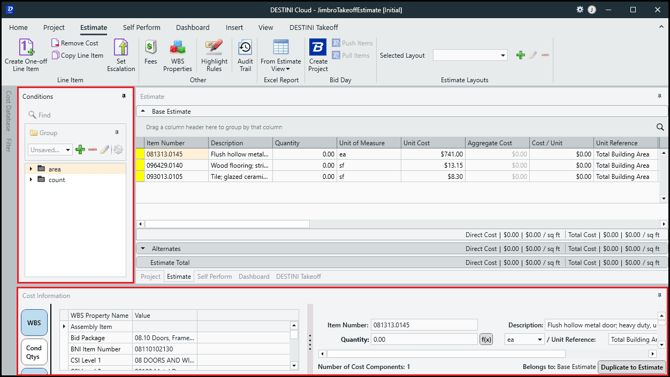Click the Push Items button
670x377 pixels.
(x=353, y=43)
